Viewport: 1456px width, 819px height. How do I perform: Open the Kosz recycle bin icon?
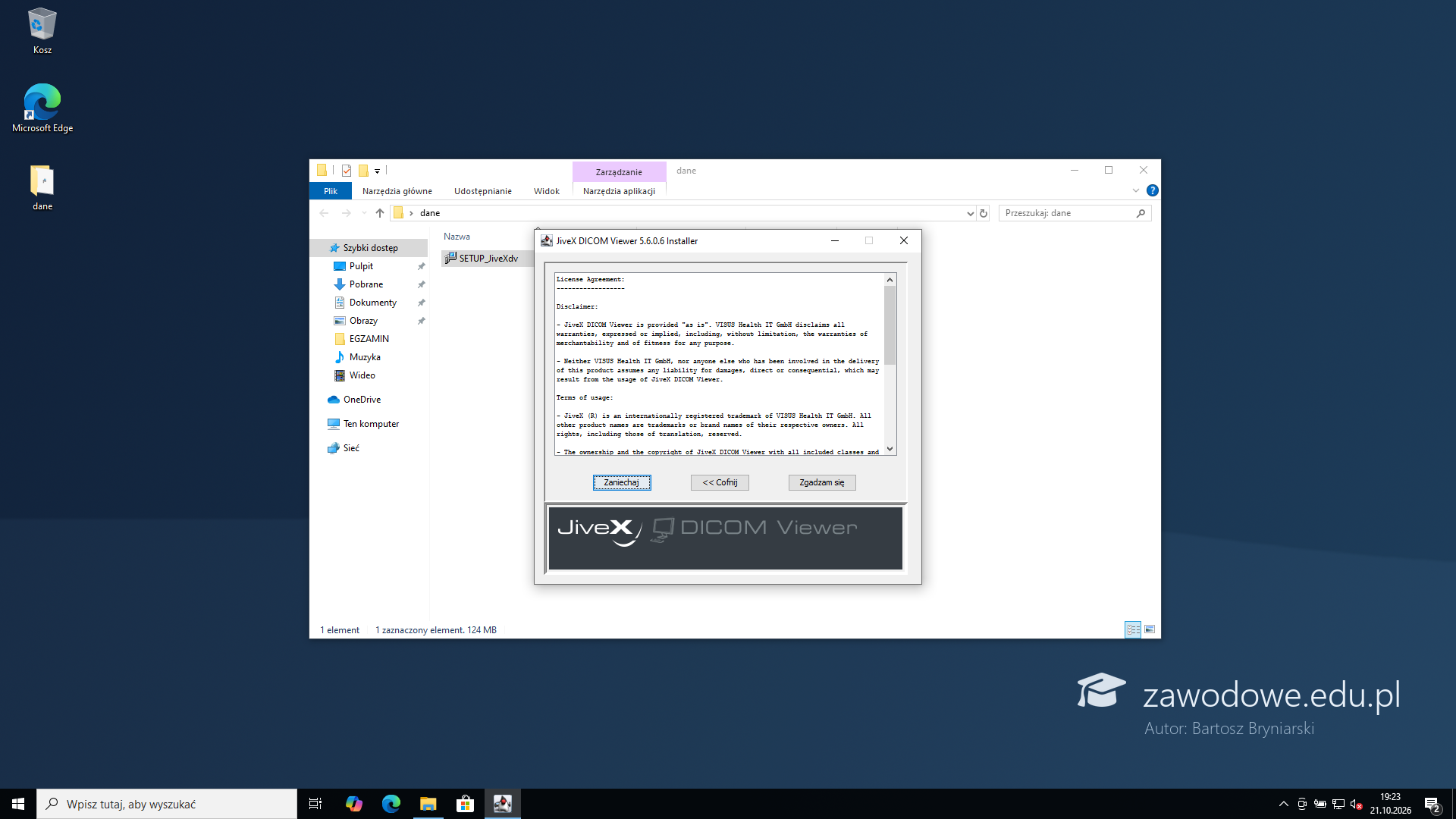point(42,31)
